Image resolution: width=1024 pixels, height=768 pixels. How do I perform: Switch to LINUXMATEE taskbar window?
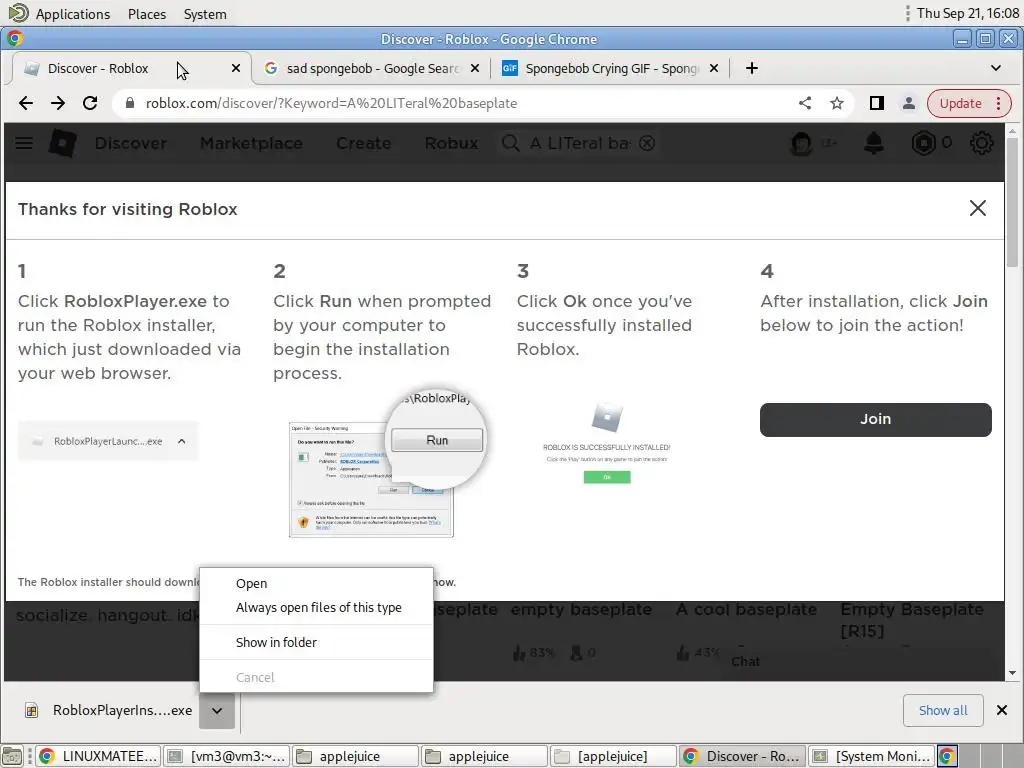pos(97,756)
